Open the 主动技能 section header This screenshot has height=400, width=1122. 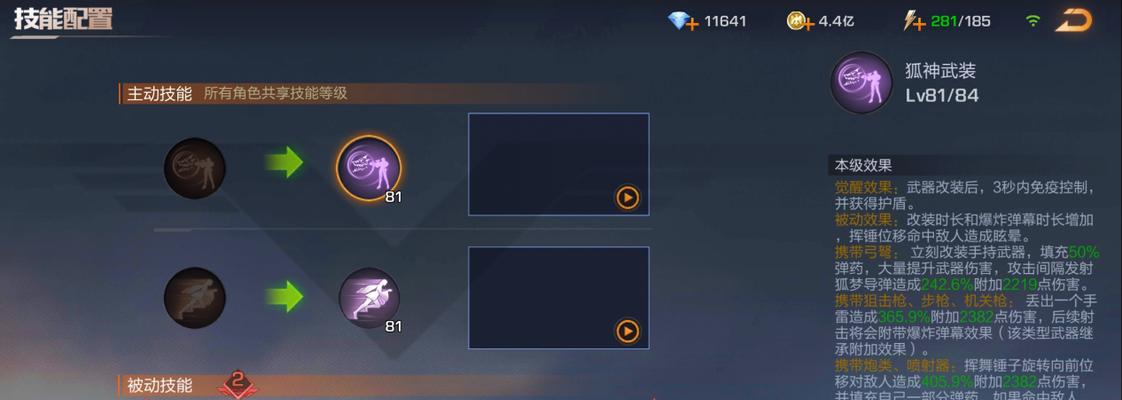tap(159, 94)
